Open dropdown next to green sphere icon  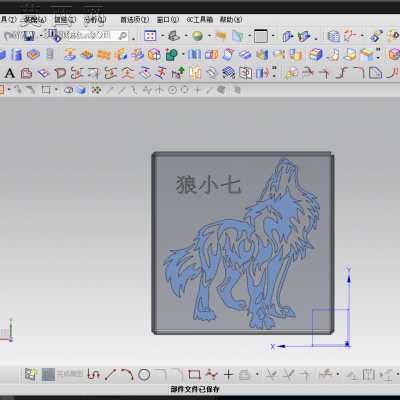[x=209, y=36]
